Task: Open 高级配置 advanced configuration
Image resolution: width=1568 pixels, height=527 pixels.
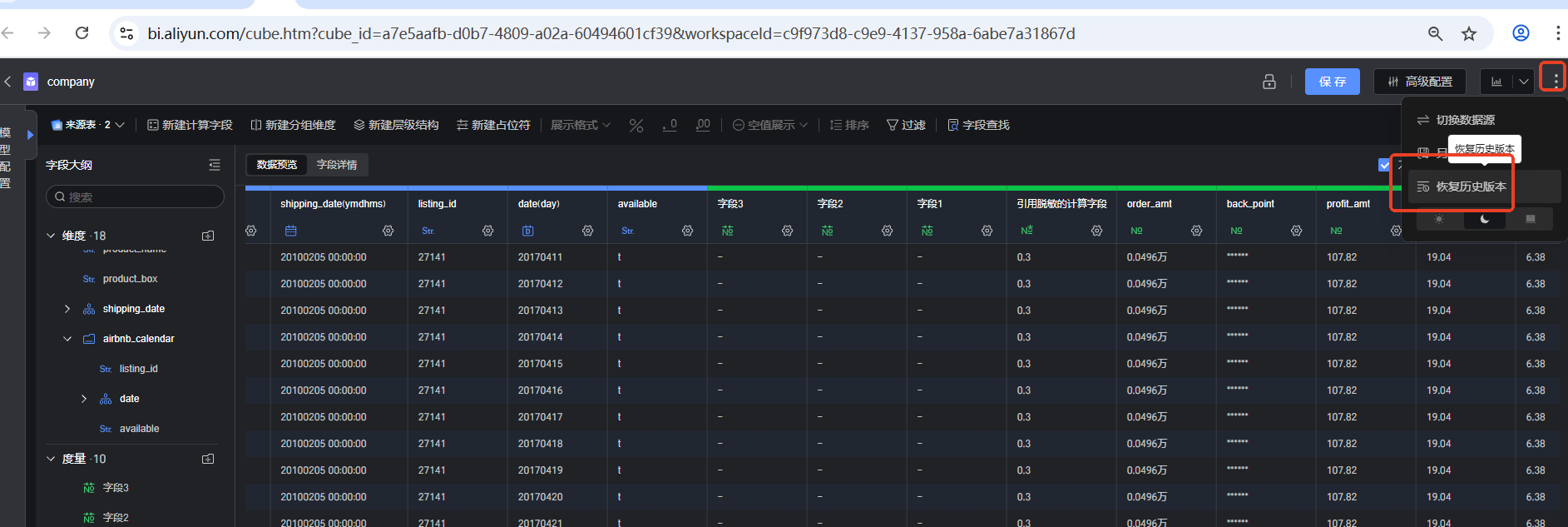Action: [1419, 82]
